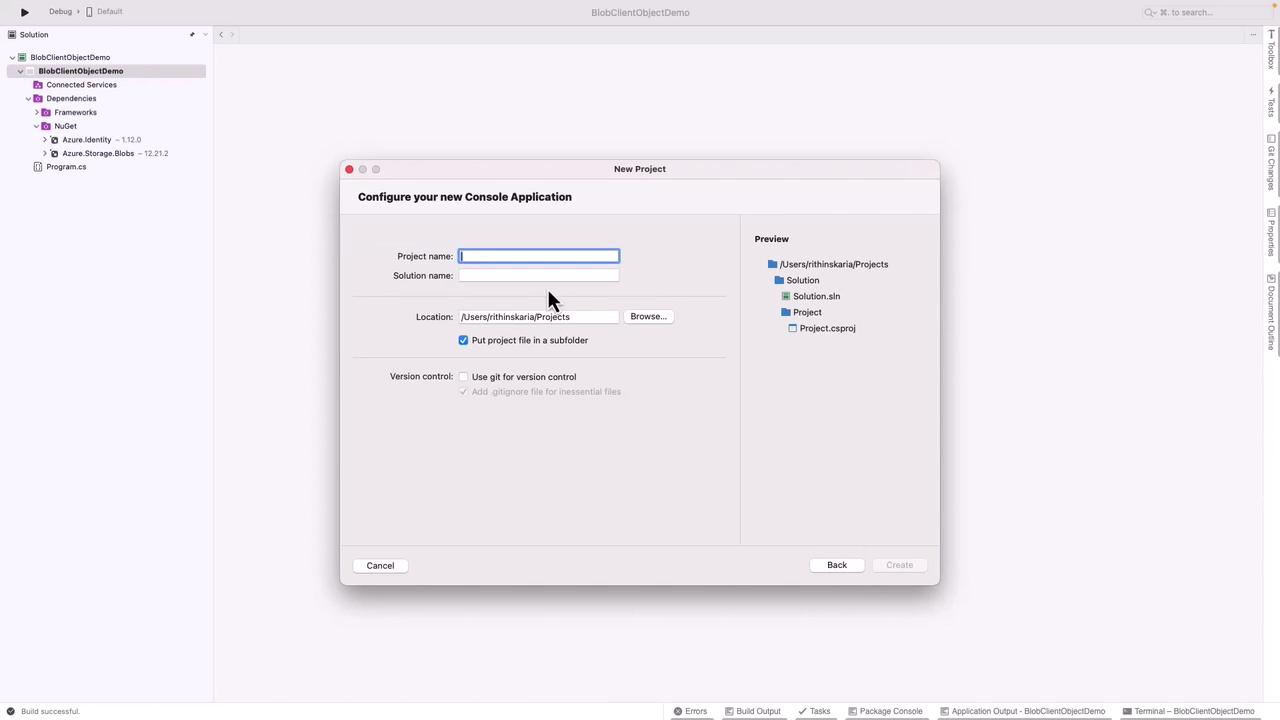Viewport: 1280px width, 720px height.
Task: Open the Tests side tab
Action: pos(1272,102)
